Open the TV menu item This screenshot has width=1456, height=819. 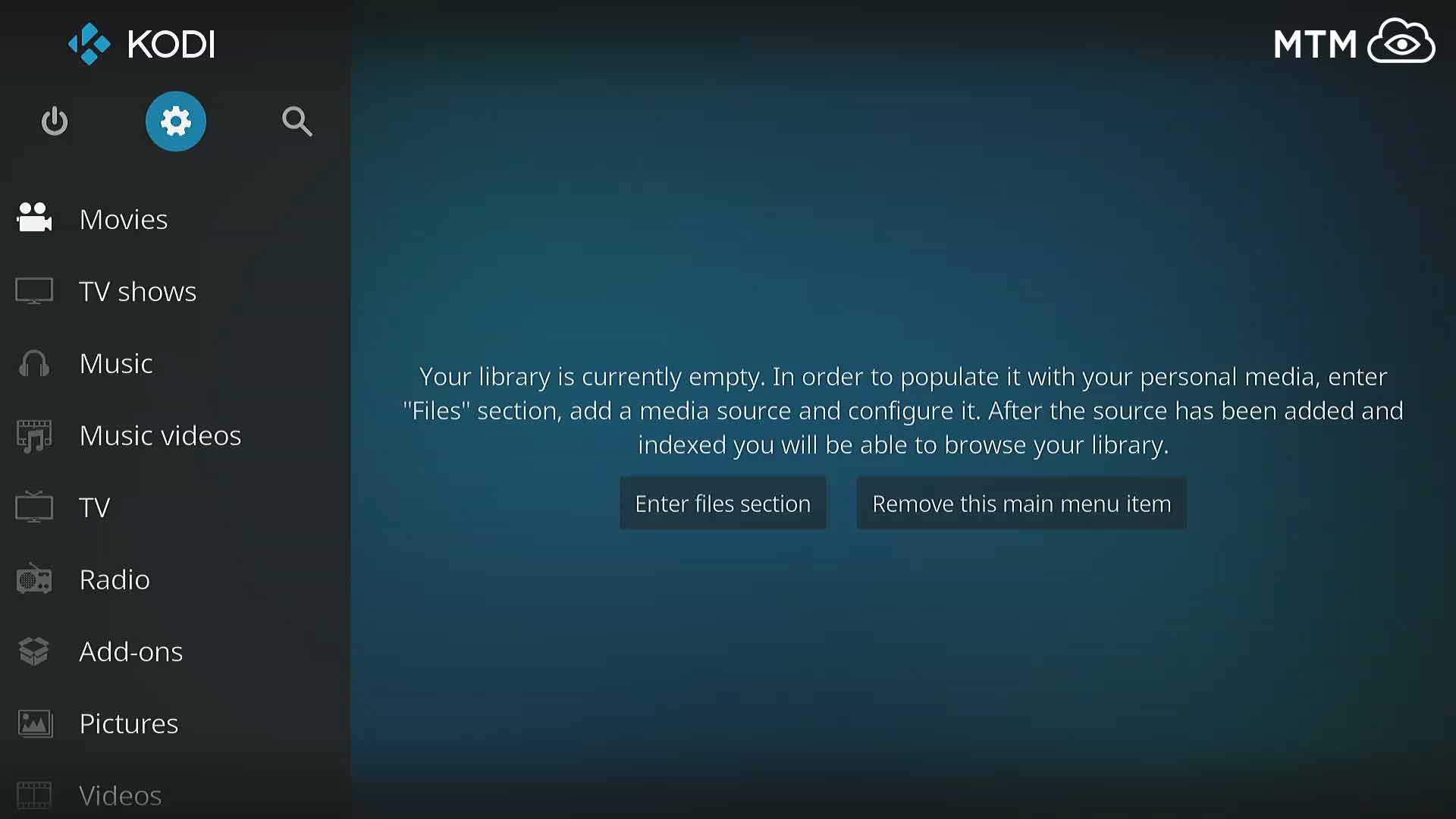click(x=95, y=507)
